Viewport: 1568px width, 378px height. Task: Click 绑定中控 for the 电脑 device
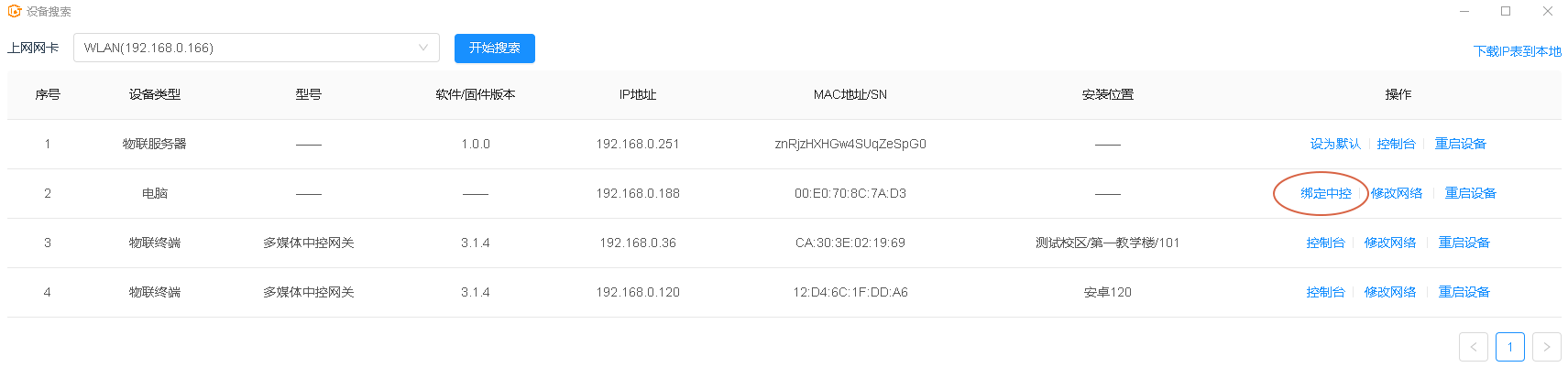coord(1326,193)
